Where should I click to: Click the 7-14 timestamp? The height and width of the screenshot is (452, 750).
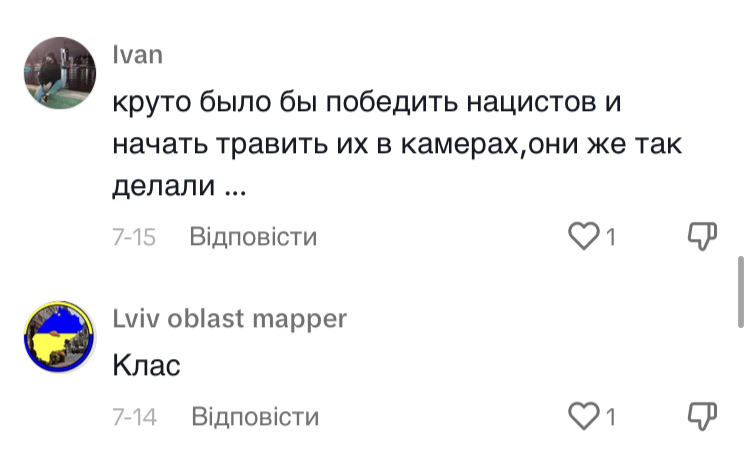[135, 416]
